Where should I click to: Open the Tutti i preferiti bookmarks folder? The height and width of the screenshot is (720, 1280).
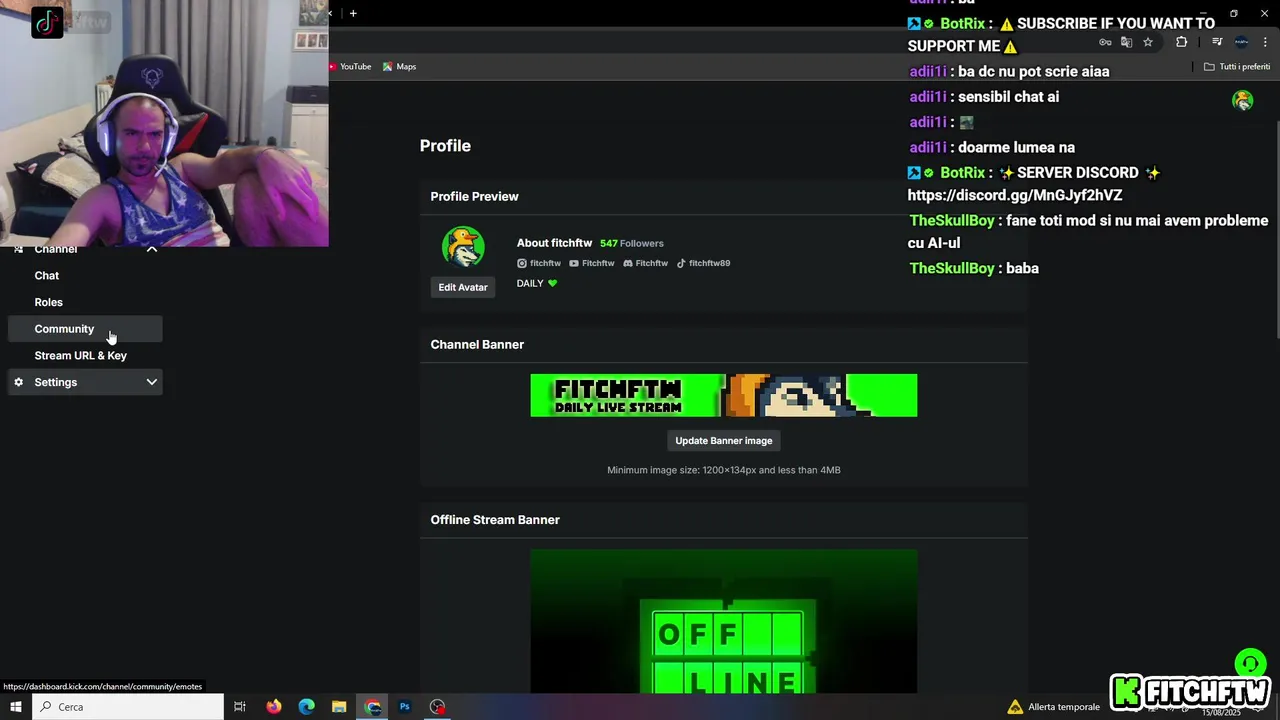(x=1237, y=67)
